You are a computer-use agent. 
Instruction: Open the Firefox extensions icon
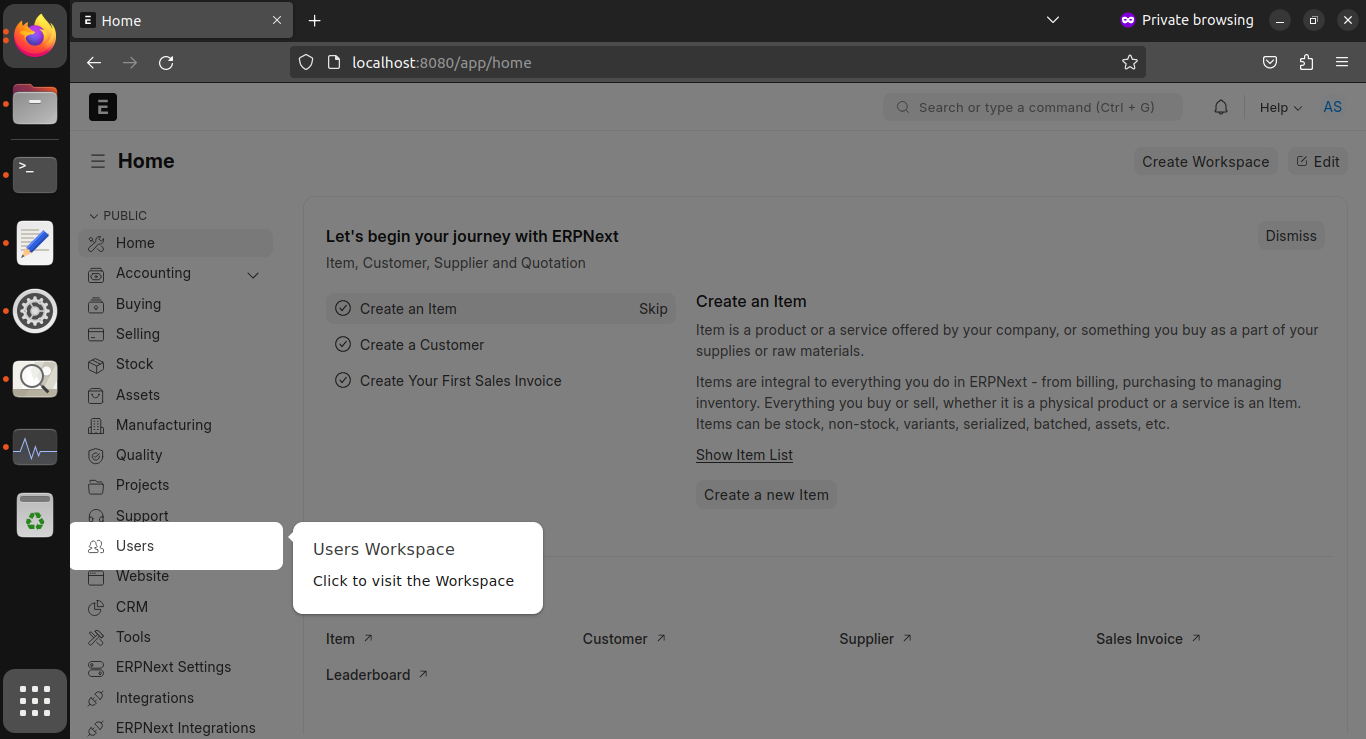pos(1306,62)
